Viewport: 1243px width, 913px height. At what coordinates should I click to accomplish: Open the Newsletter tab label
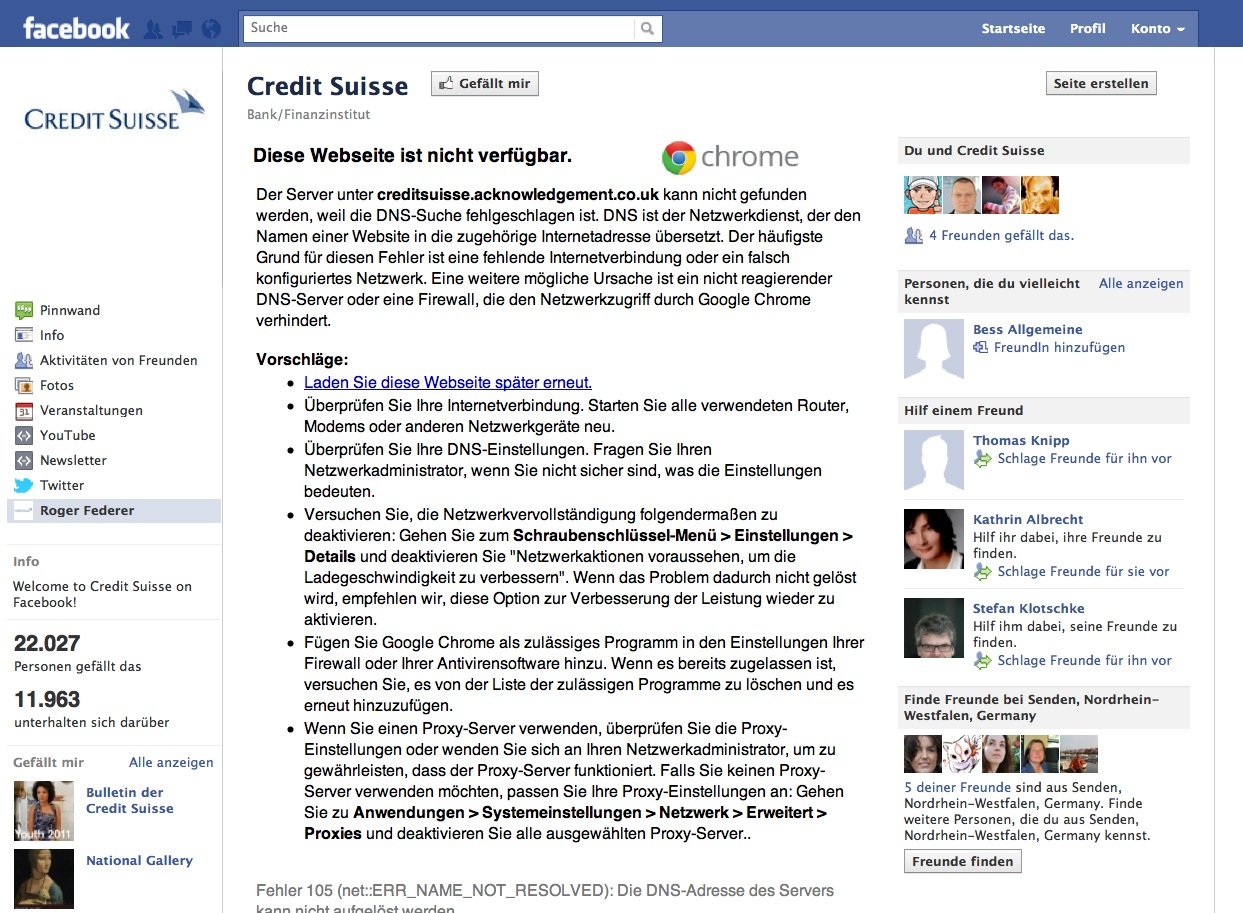click(73, 460)
